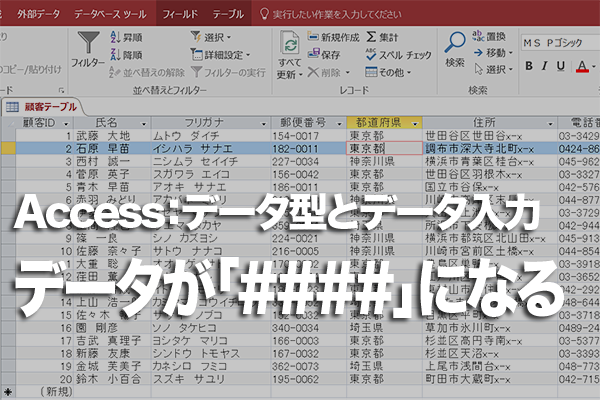Open the データベース ツール ribbon tab

[x=110, y=14]
